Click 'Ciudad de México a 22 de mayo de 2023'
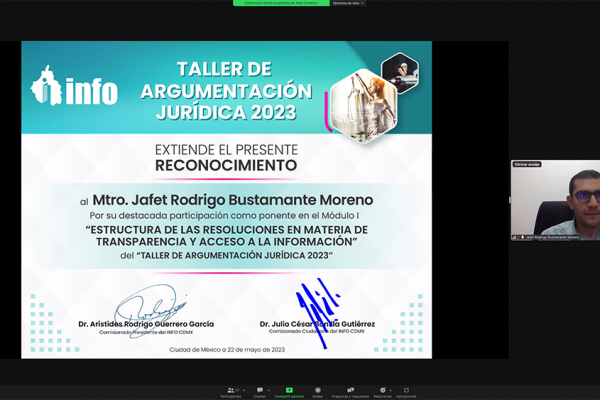600x400 pixels. (x=227, y=349)
